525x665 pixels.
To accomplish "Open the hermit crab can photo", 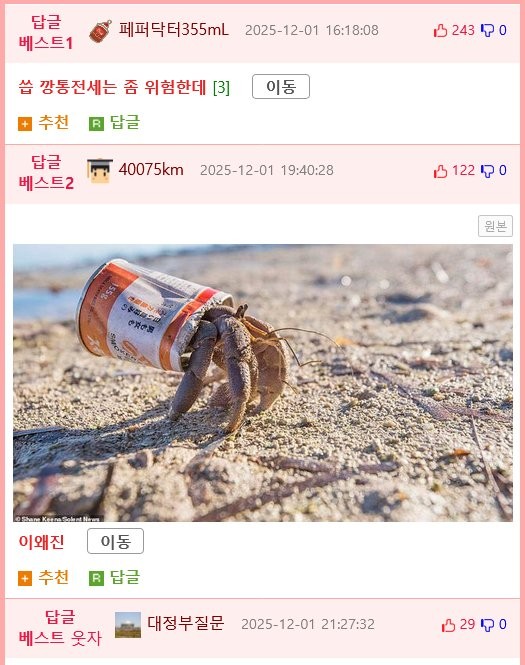I will 263,383.
